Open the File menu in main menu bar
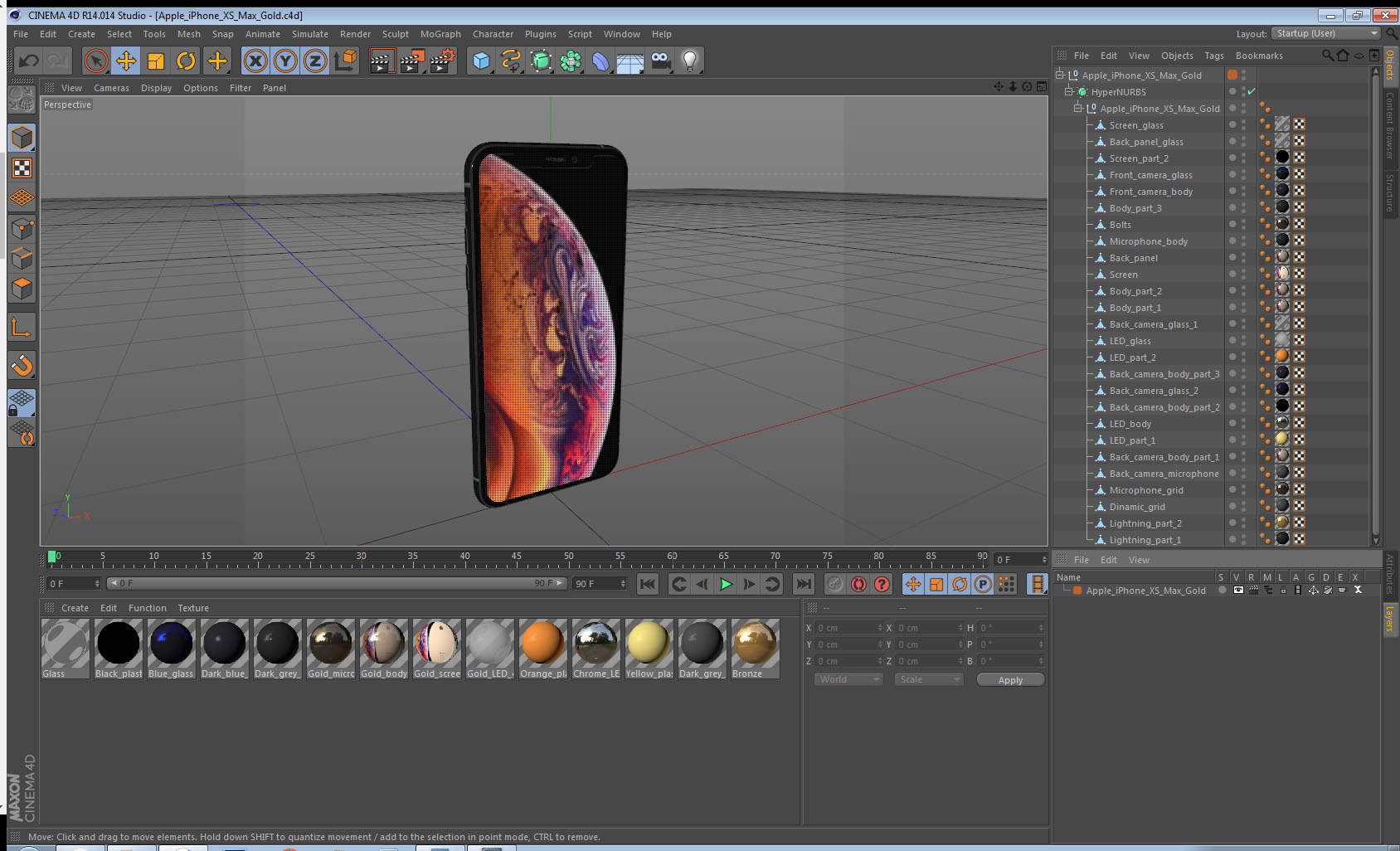Screen dimensions: 1400x851 pyautogui.click(x=21, y=34)
